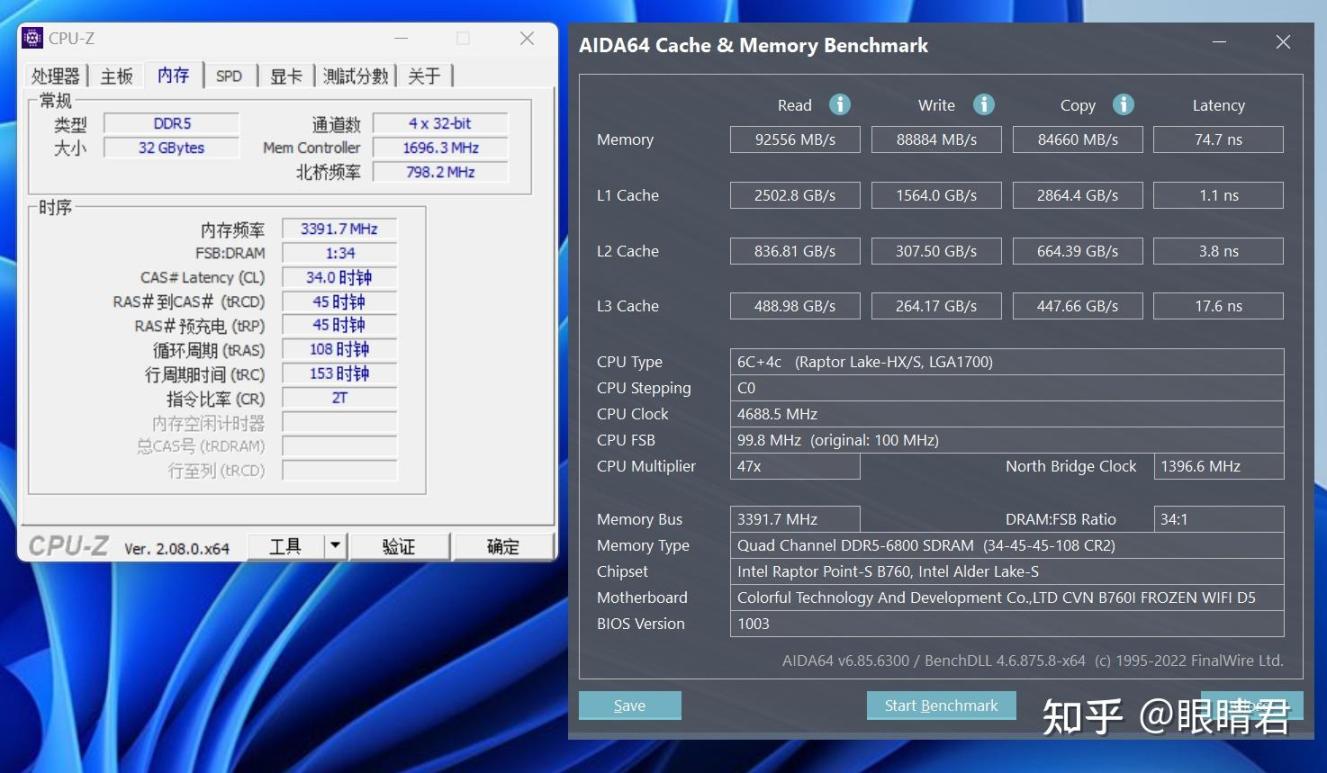1327x773 pixels.
Task: Go to the 显卡 tab
Action: [x=286, y=76]
